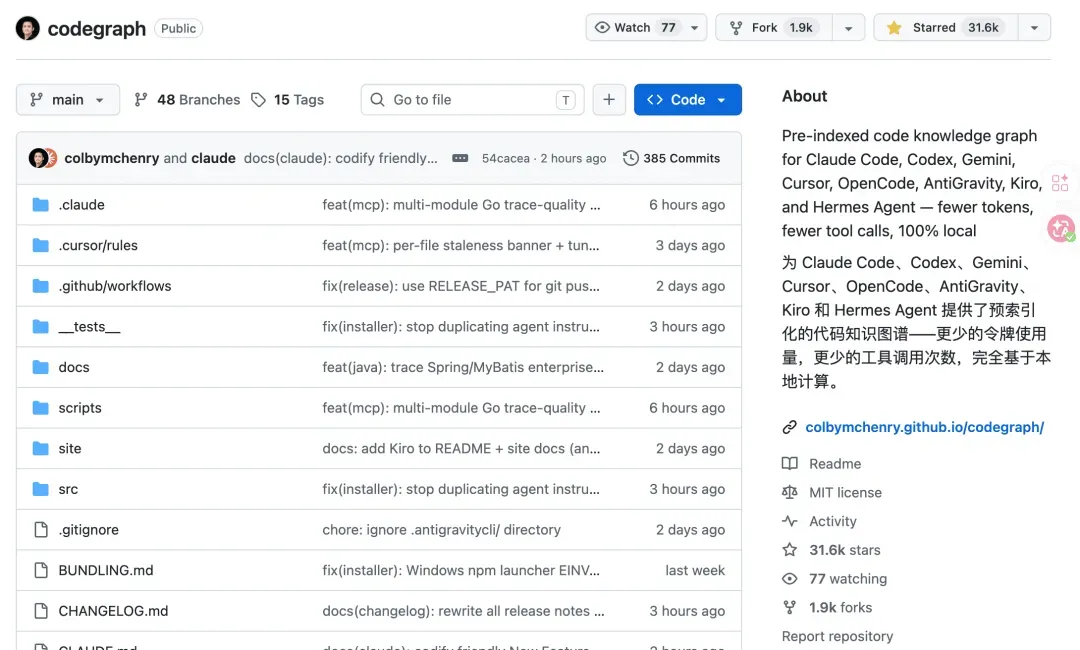Click the codegraph owner avatar
Viewport: 1080px width, 650px height.
click(x=28, y=28)
